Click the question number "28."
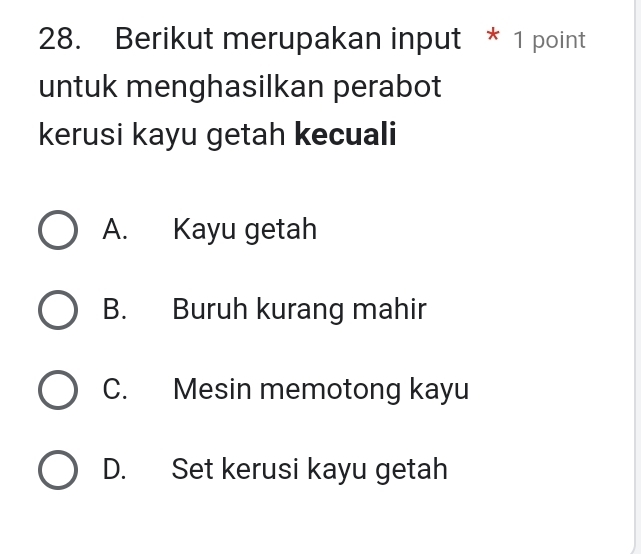The height and width of the screenshot is (554, 641). coord(61,40)
